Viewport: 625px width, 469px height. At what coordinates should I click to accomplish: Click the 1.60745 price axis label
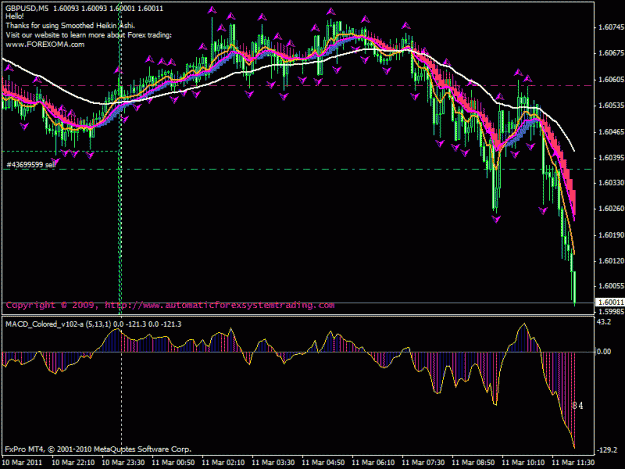tap(611, 27)
